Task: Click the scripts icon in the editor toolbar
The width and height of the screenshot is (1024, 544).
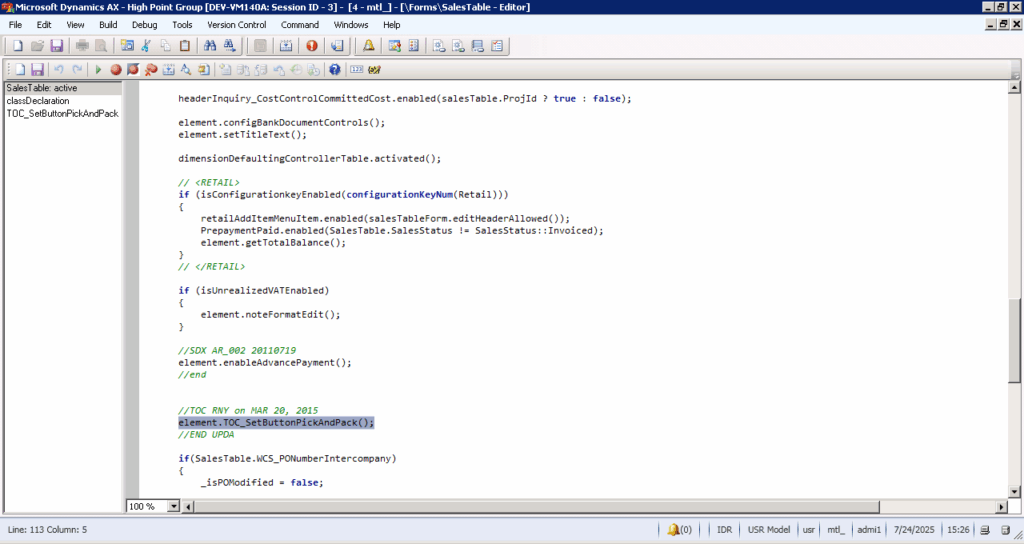Action: click(204, 69)
